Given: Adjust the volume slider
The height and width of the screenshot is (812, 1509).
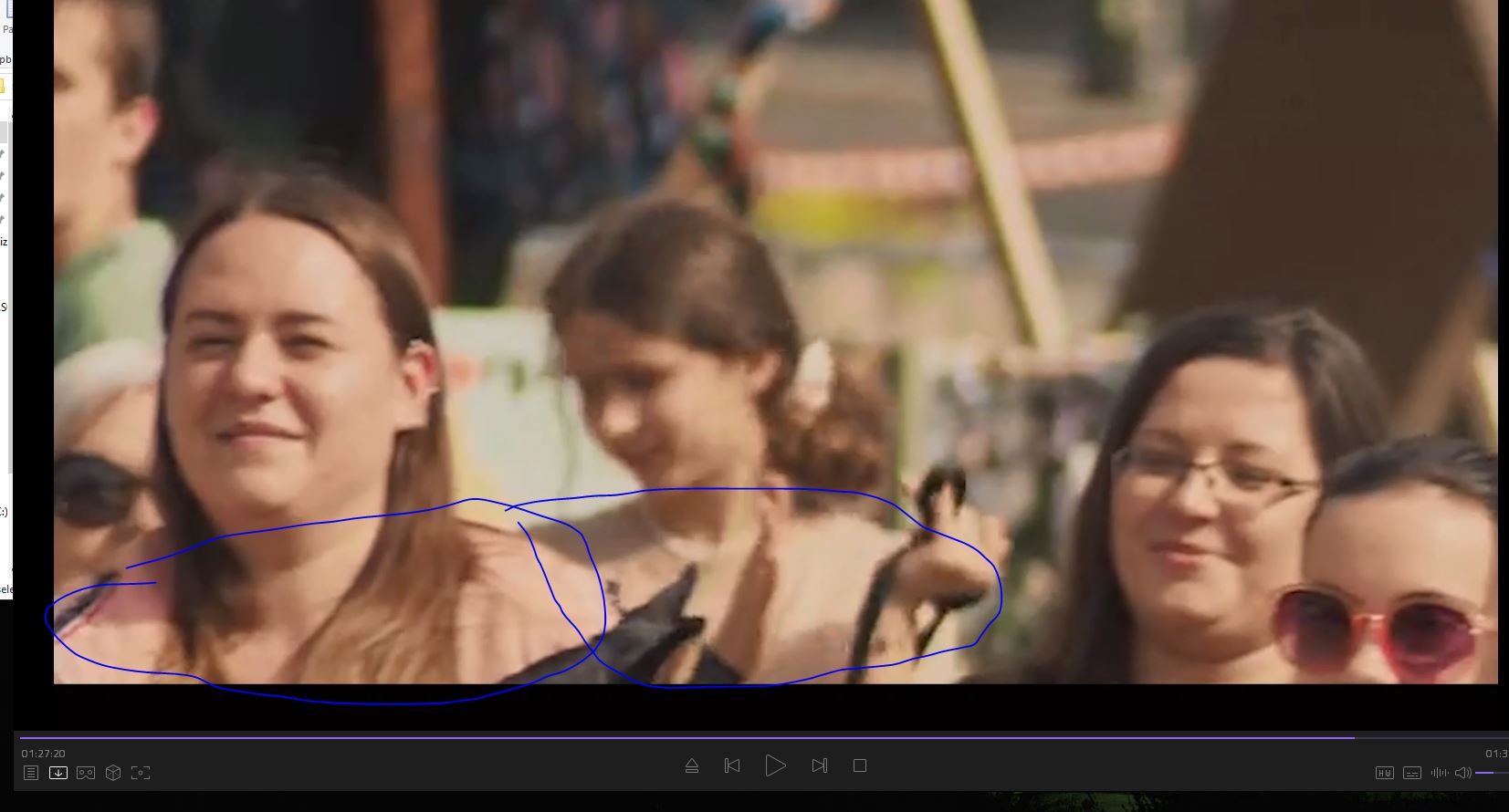Looking at the screenshot, I should click(x=1492, y=773).
